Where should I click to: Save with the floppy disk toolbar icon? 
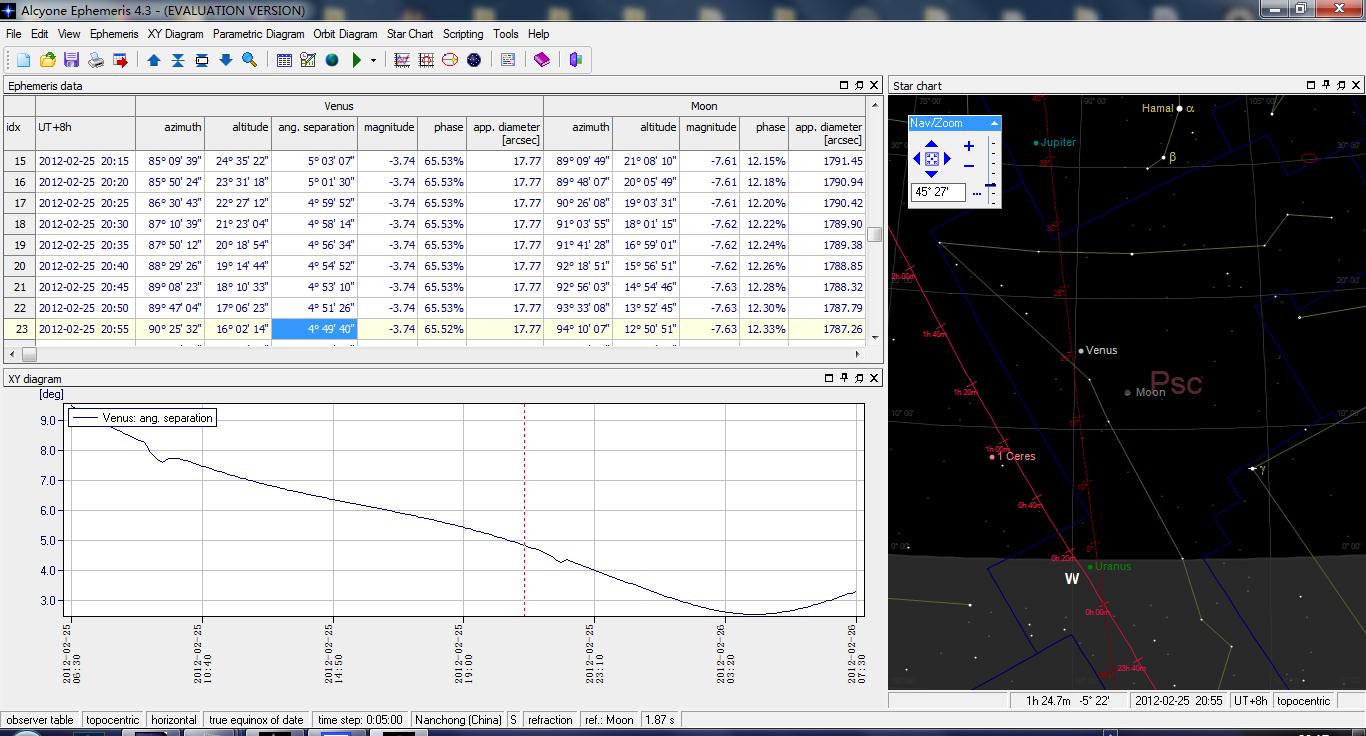click(x=71, y=60)
